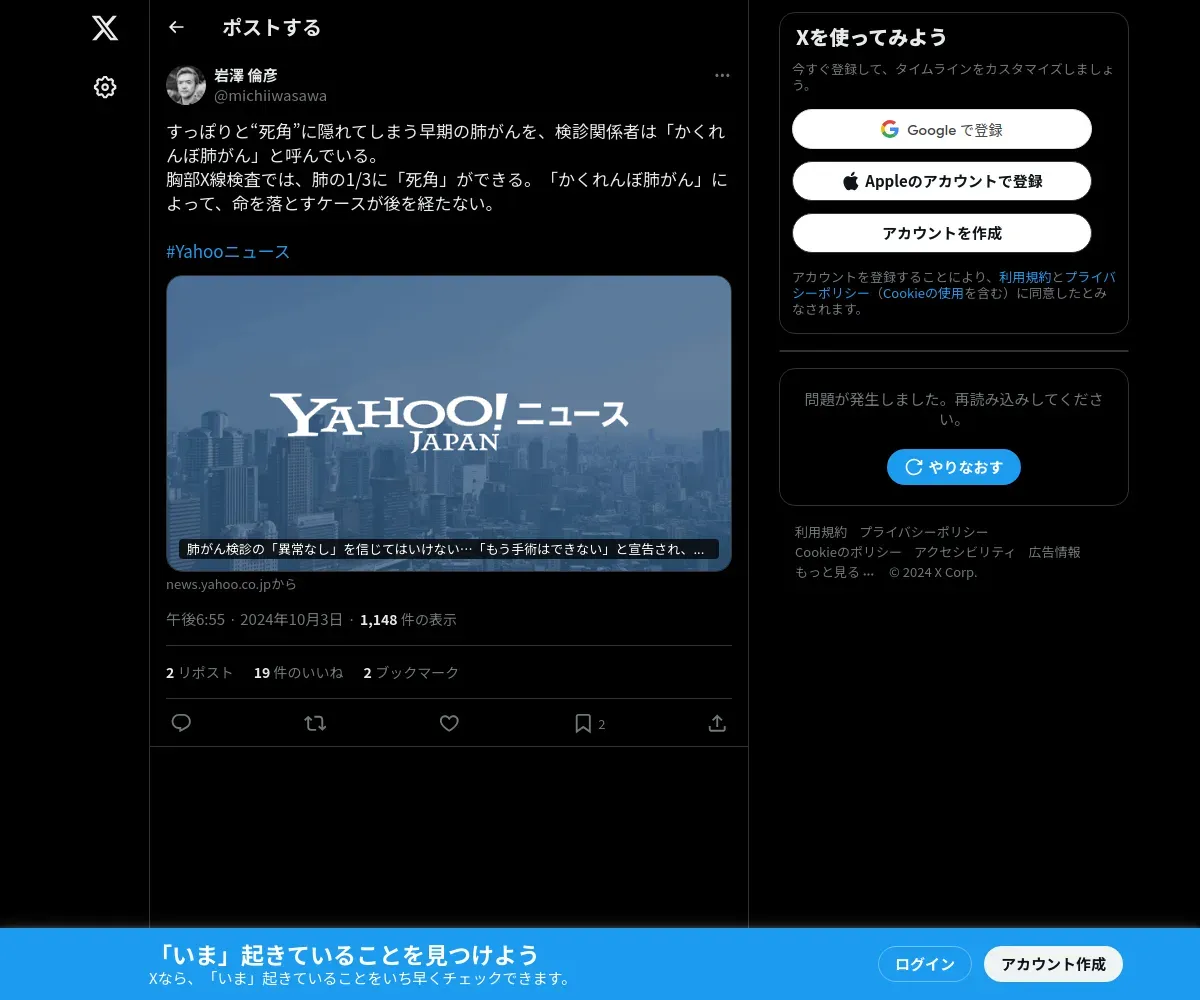Select the link card caption 肺がん検診の「異常なし」

[449, 549]
